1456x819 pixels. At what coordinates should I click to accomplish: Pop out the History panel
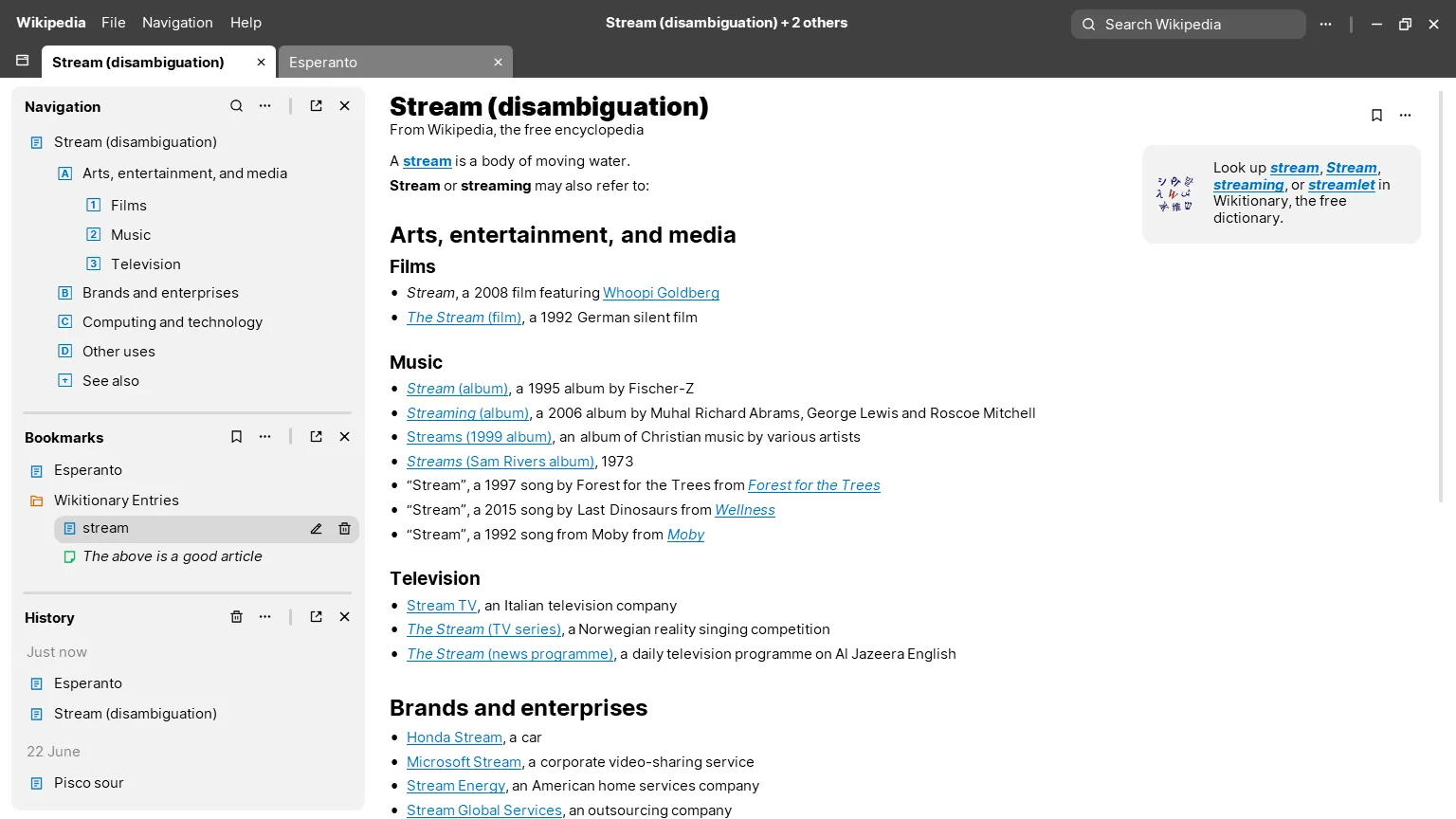click(x=316, y=616)
